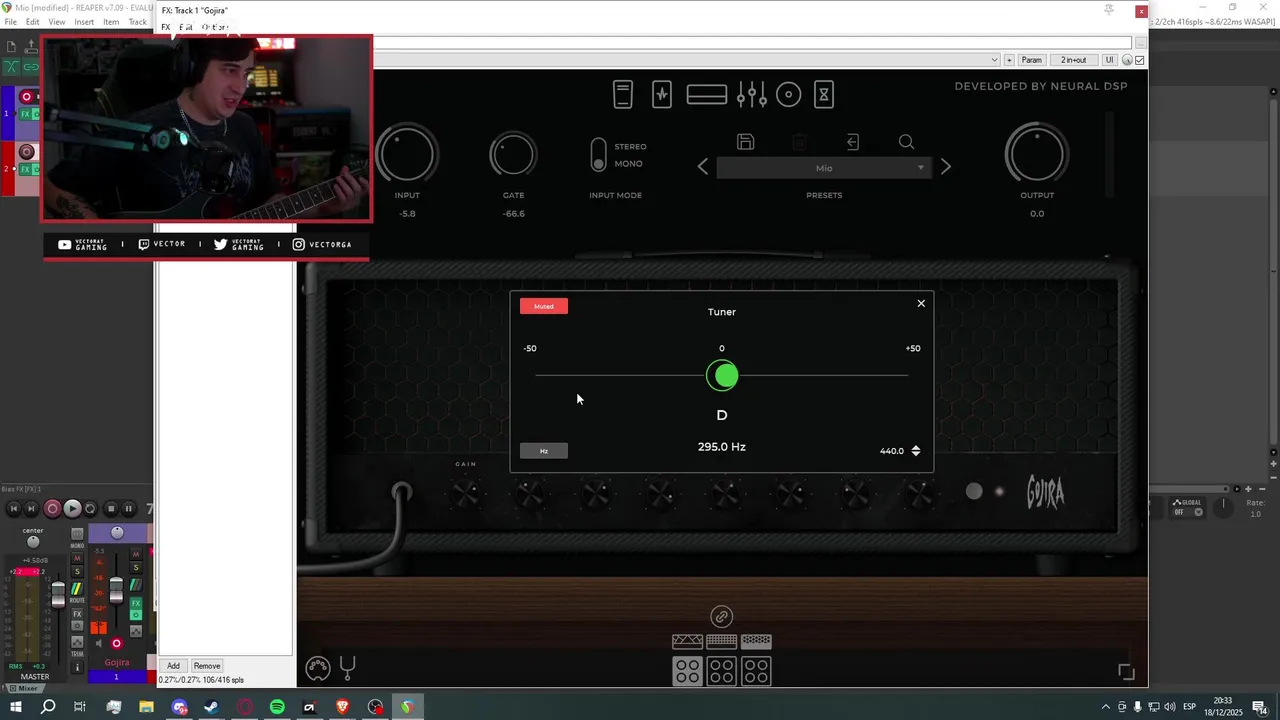1280x720 pixels.
Task: Open the pedals section icon in plugin header
Action: (x=623, y=95)
